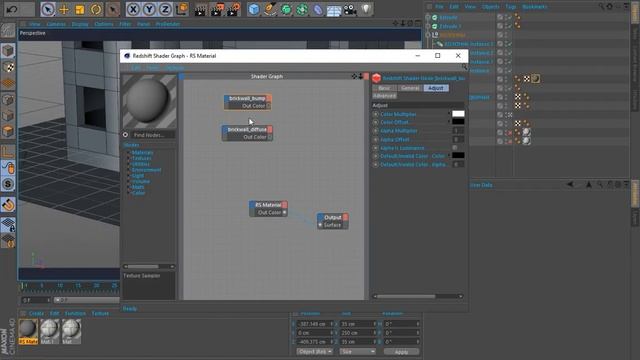Viewport: 640px width, 360px height.
Task: Click the Undo arrow in the toolbar
Action: click(11, 9)
